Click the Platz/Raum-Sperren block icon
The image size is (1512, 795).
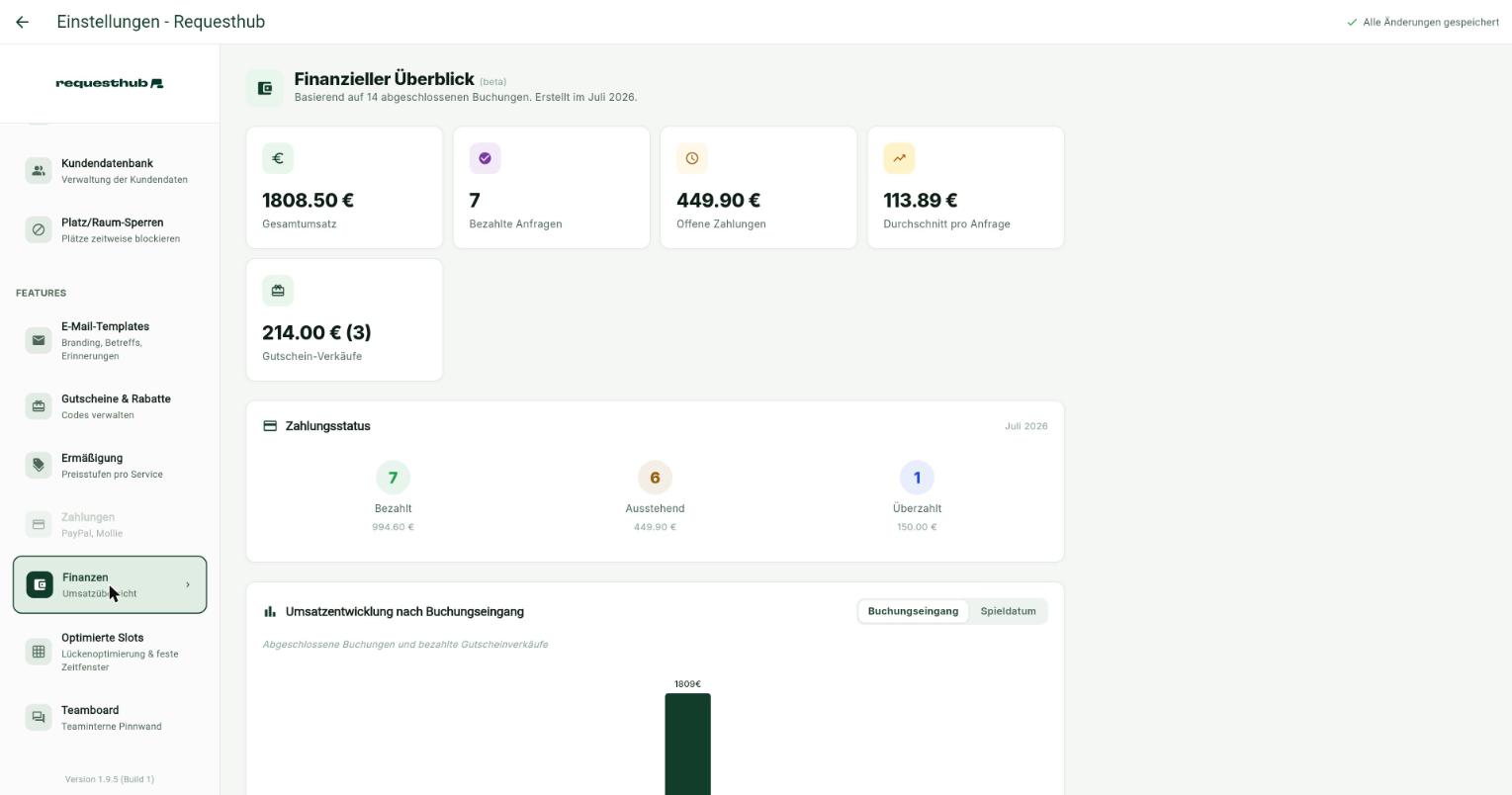[x=39, y=230]
